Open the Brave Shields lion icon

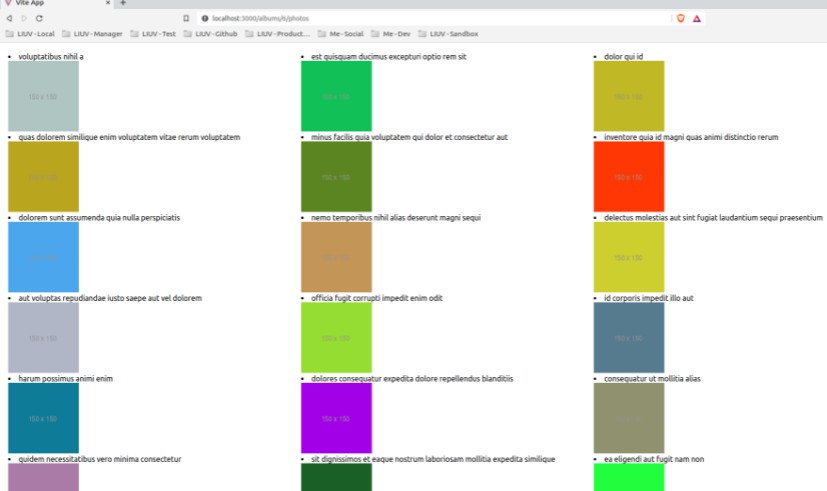click(x=680, y=18)
